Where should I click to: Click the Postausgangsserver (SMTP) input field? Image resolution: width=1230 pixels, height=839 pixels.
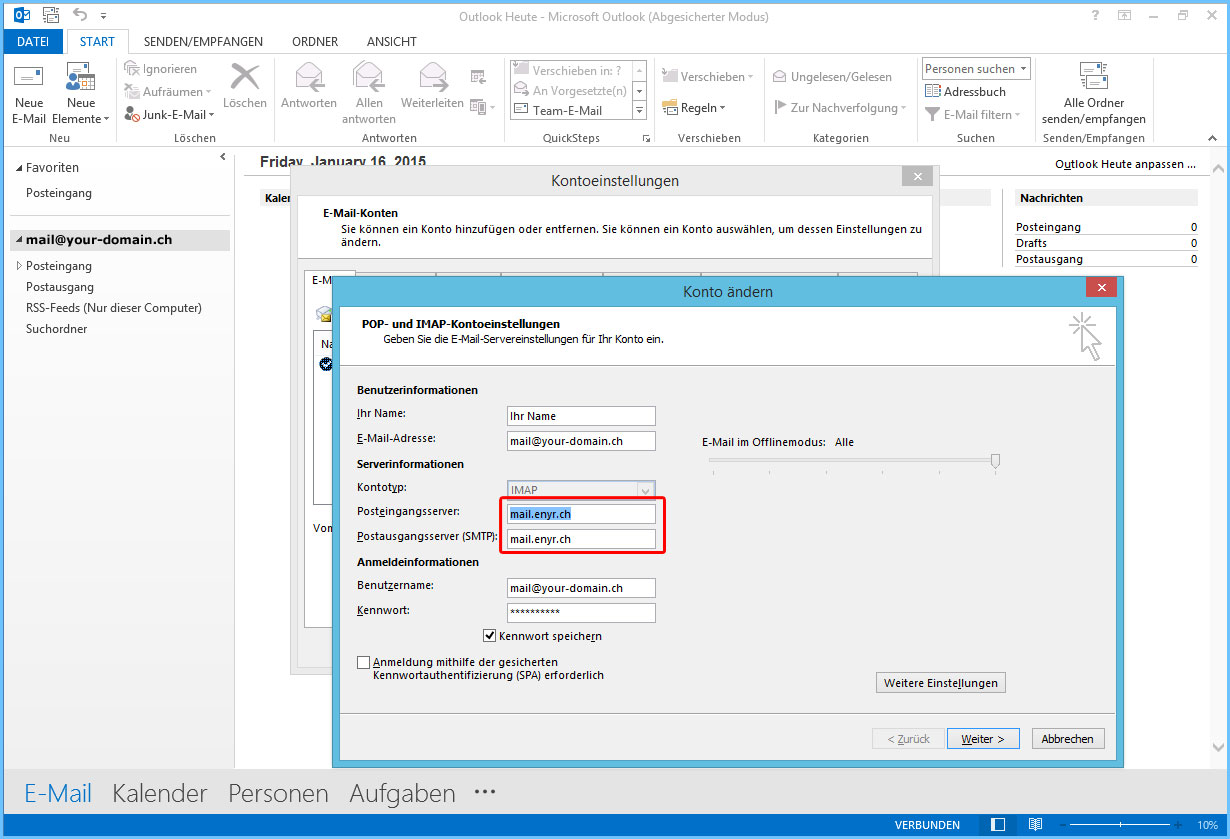point(581,539)
